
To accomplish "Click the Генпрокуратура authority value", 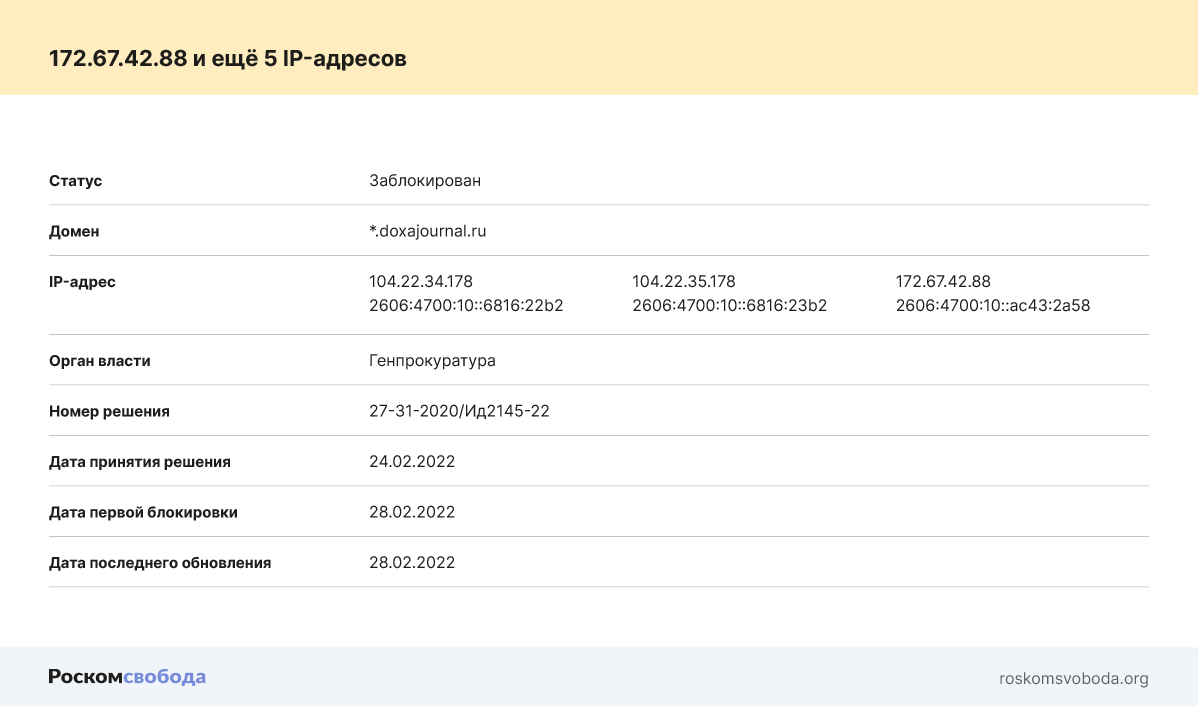I will (x=432, y=361).
